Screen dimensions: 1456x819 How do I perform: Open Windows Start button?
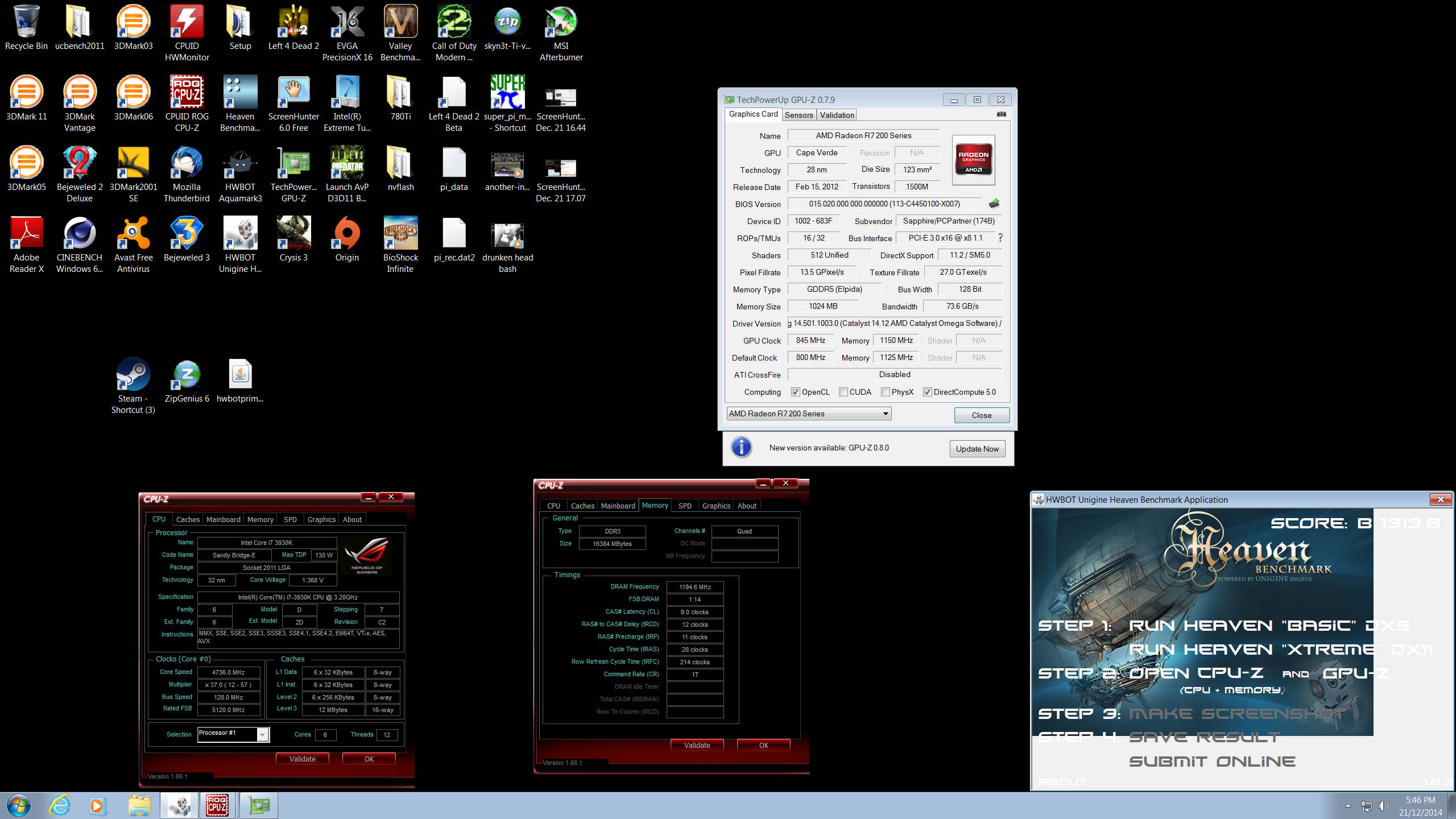19,805
